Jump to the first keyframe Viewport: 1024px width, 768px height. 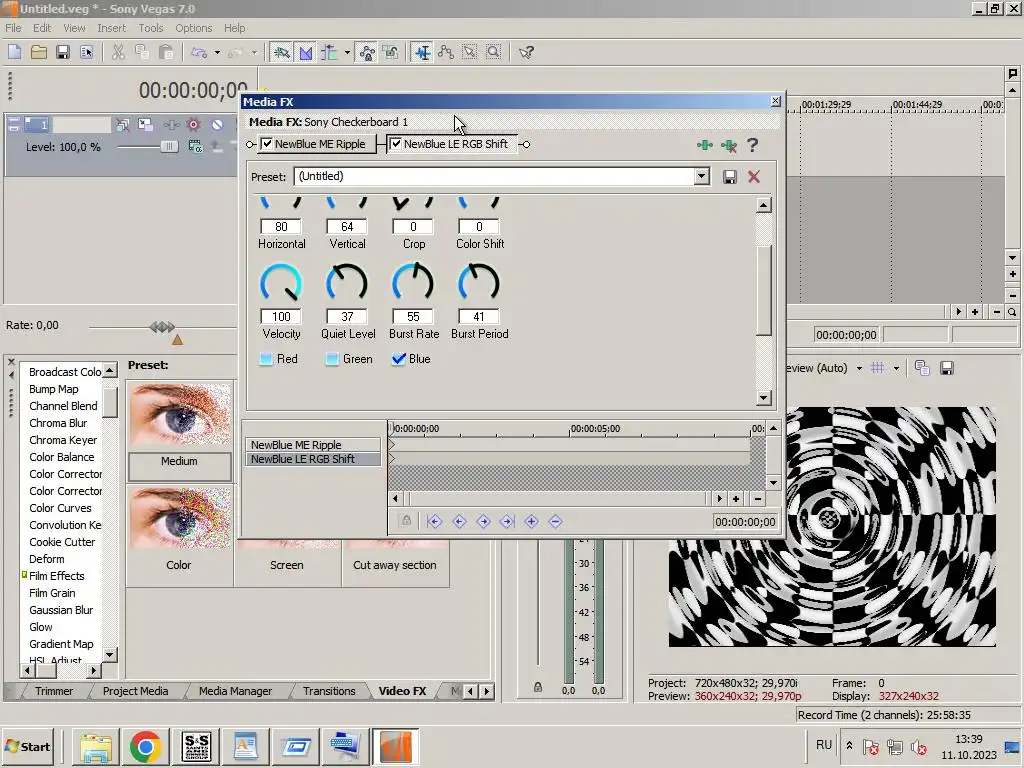coord(435,521)
